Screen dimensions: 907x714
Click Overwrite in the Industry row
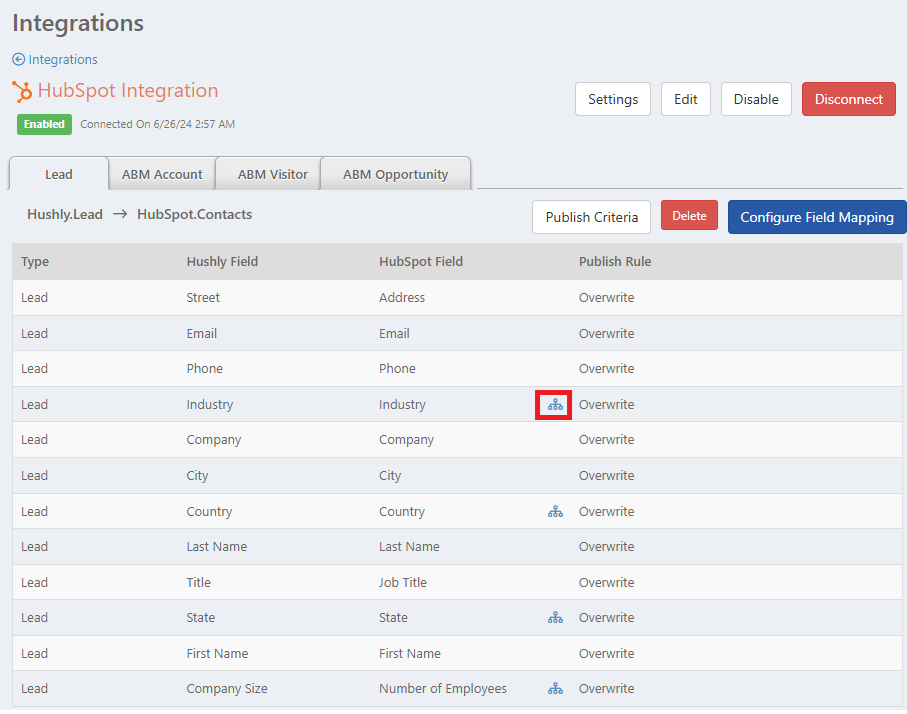(606, 404)
